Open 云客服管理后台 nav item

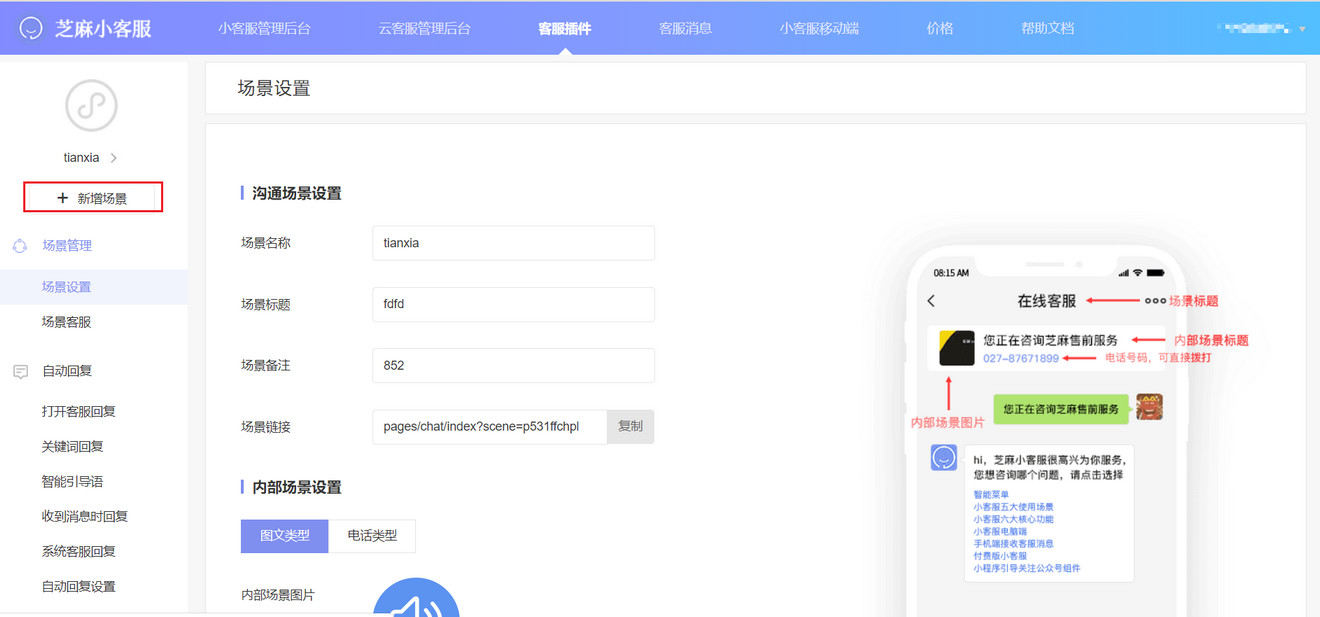tap(424, 28)
